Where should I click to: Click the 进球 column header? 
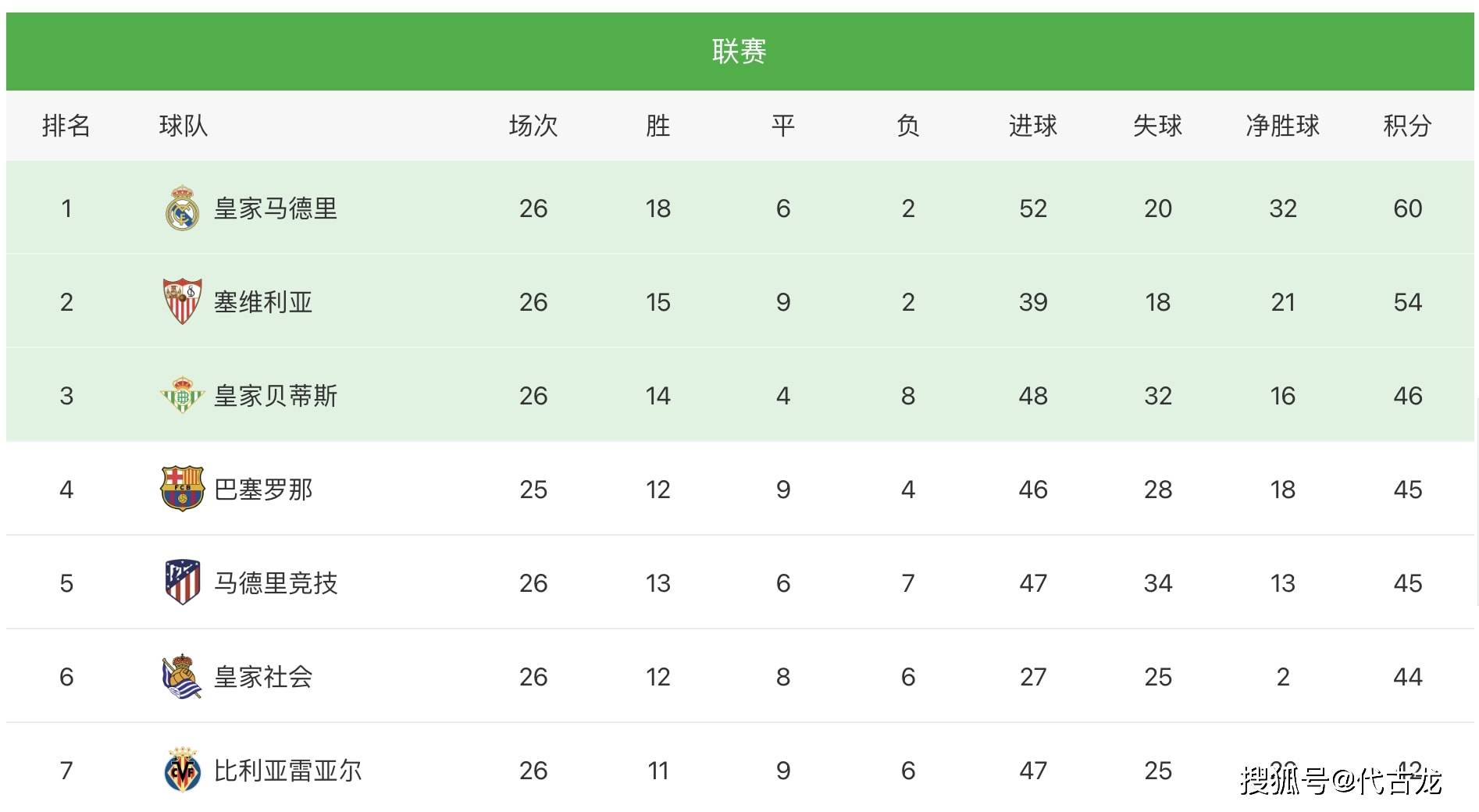click(x=1032, y=126)
